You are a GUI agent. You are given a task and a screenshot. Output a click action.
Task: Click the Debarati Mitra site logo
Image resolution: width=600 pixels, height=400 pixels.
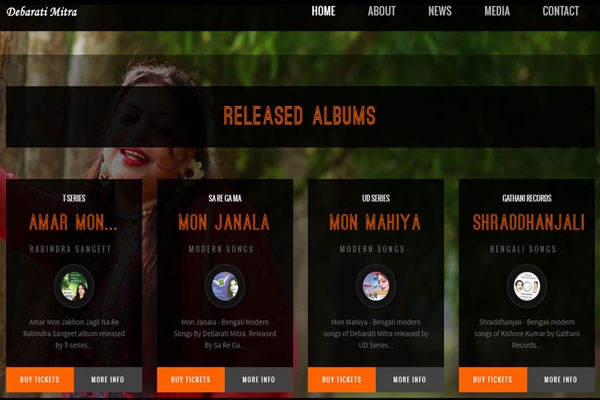(42, 12)
